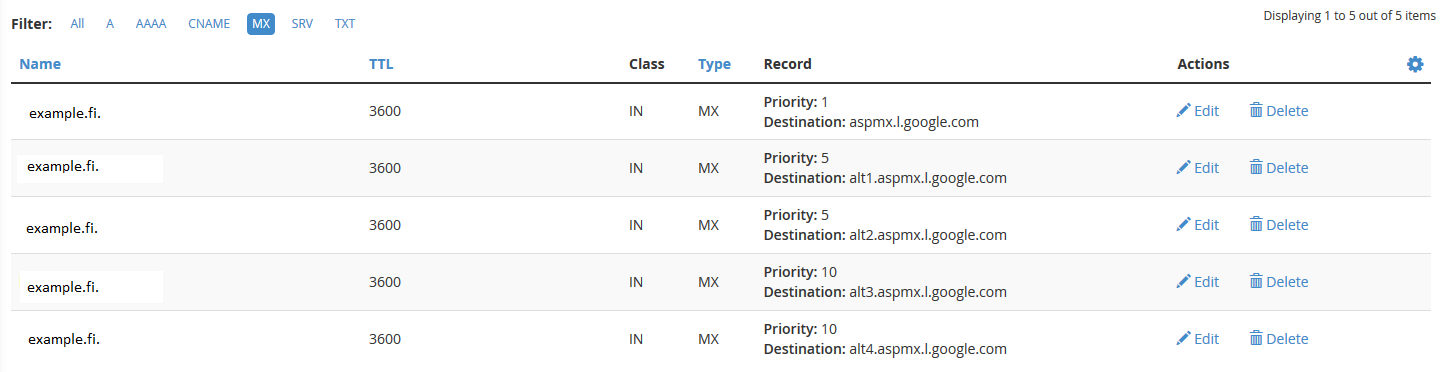Click the pencil icon for alt1.aspmx.l.google.com row
The width and height of the screenshot is (1452, 372).
pyautogui.click(x=1184, y=168)
